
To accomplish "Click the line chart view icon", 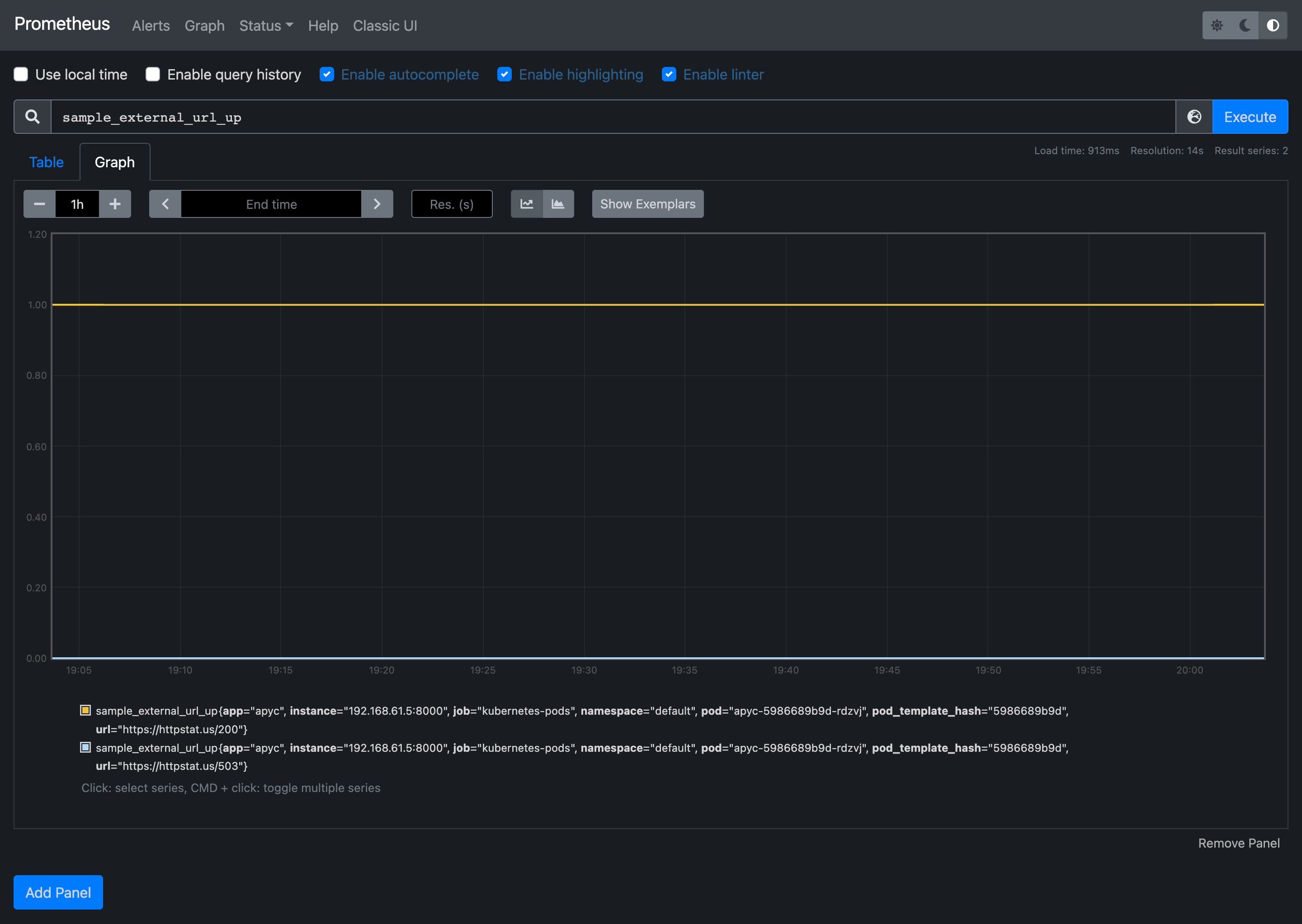I will point(527,204).
